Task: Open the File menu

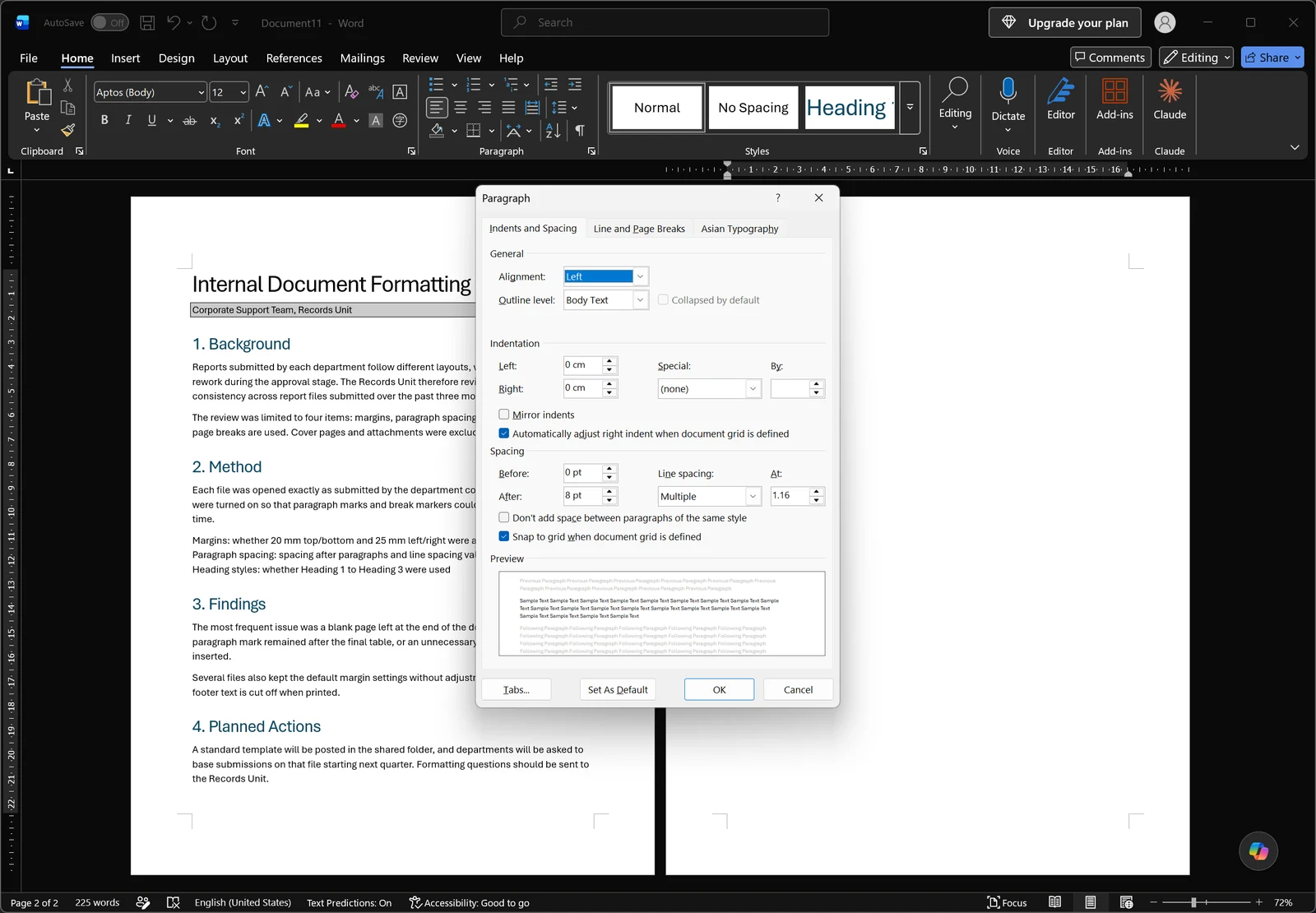Action: 29,58
